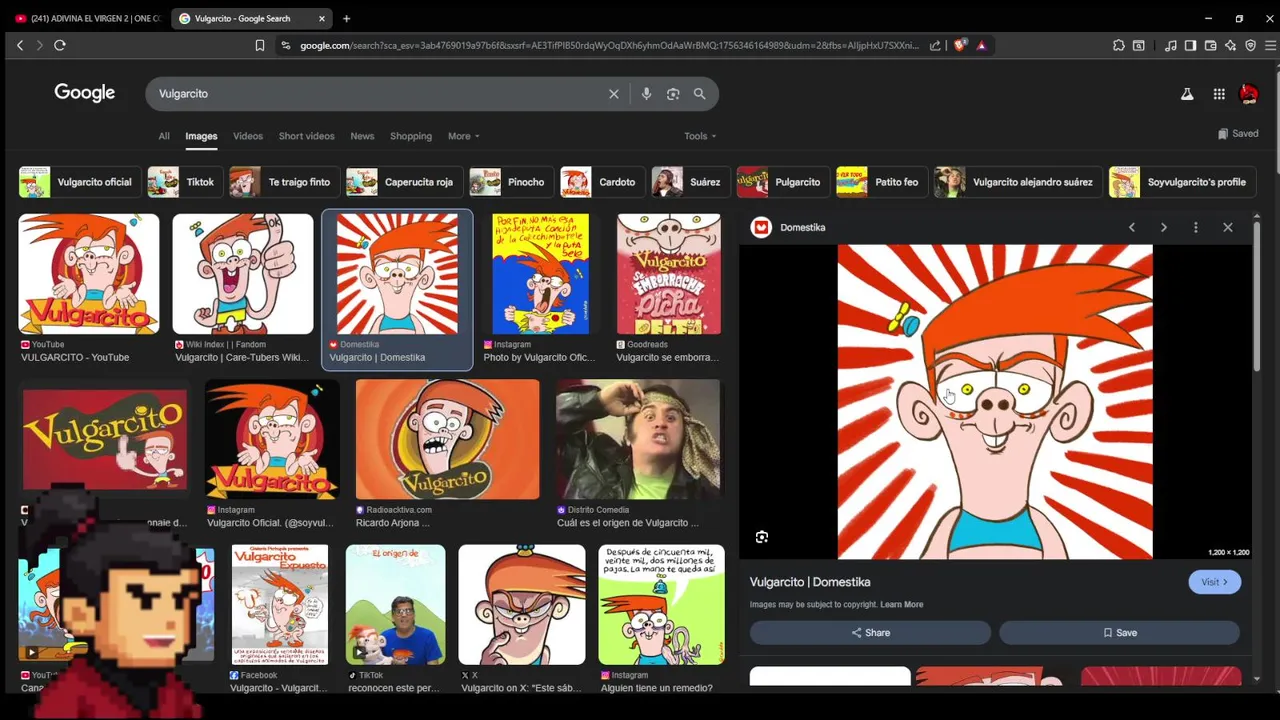Switch to the News results tab
The image size is (1280, 720).
(362, 136)
